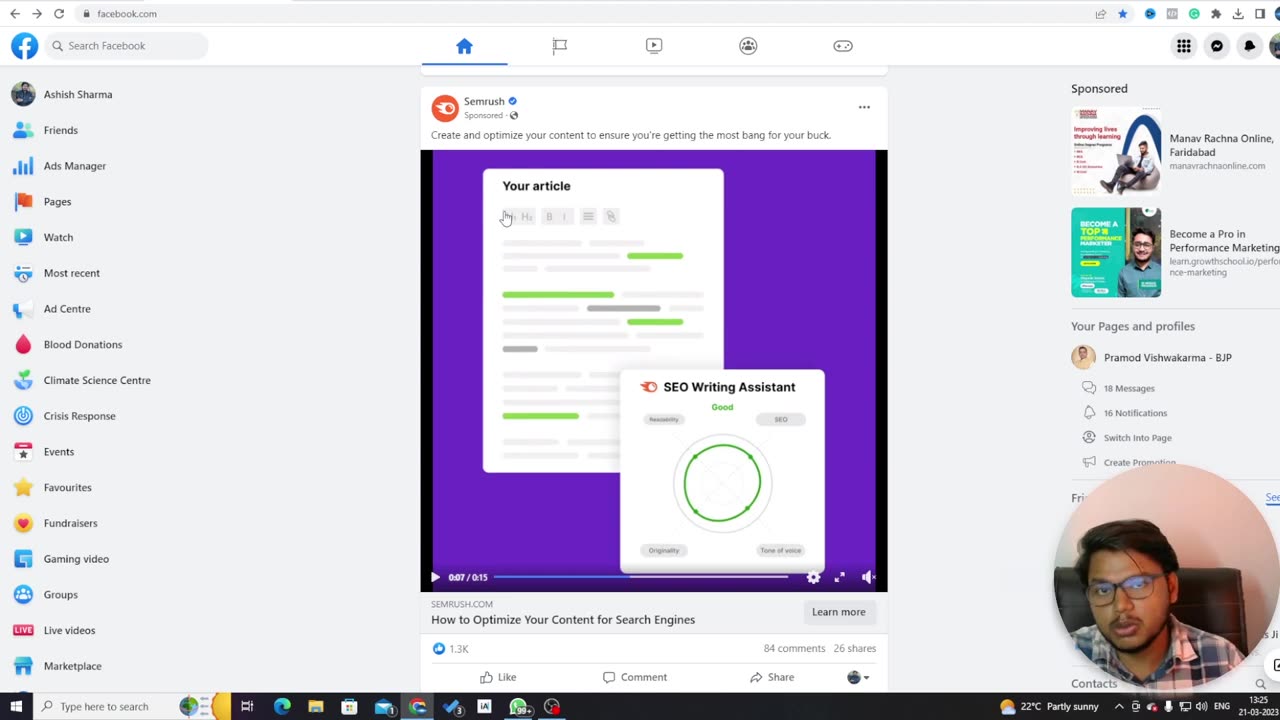Open Manav Rachna Online sponsored ad

click(x=1175, y=152)
